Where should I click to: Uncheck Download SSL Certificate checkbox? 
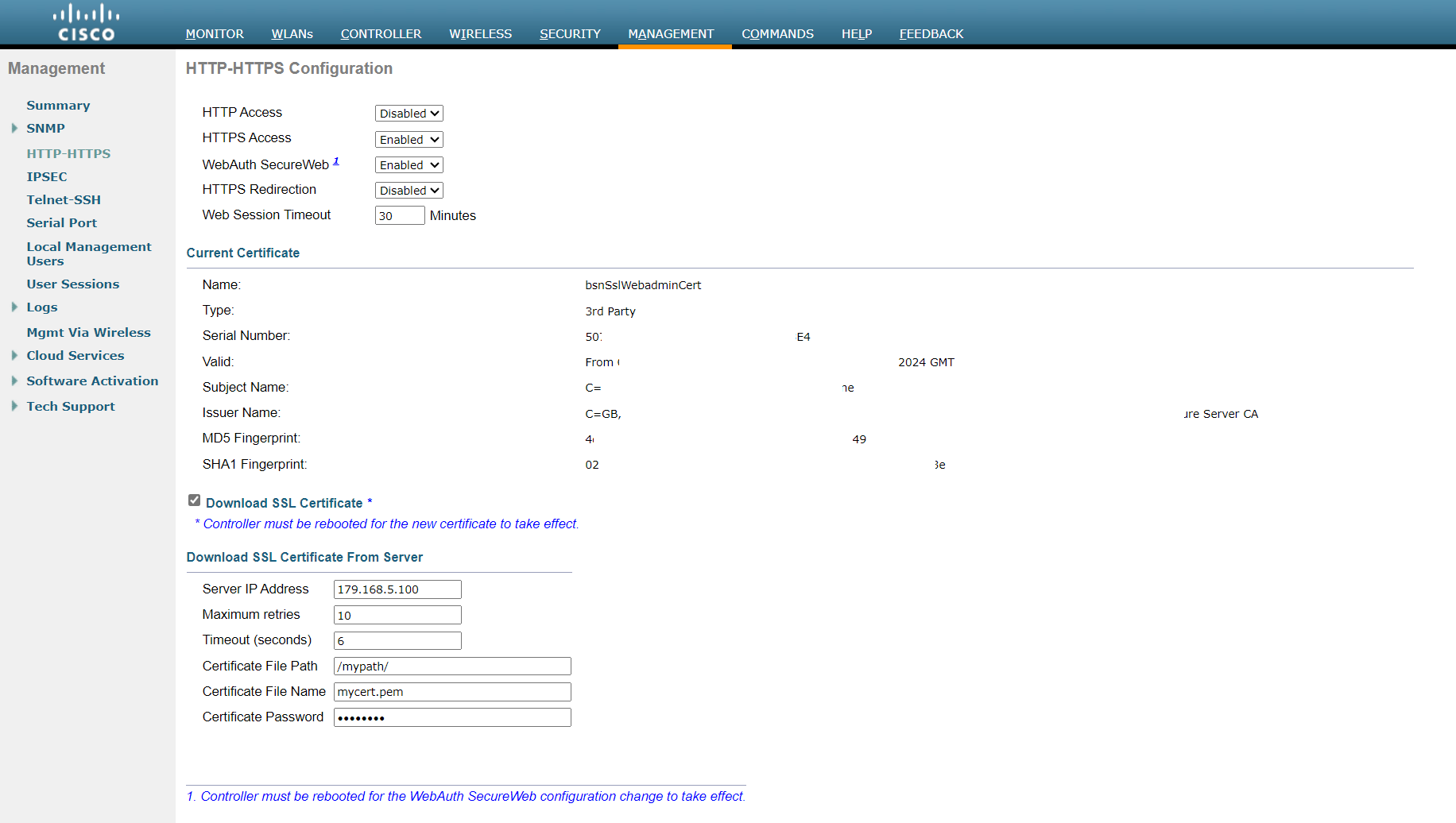(194, 500)
